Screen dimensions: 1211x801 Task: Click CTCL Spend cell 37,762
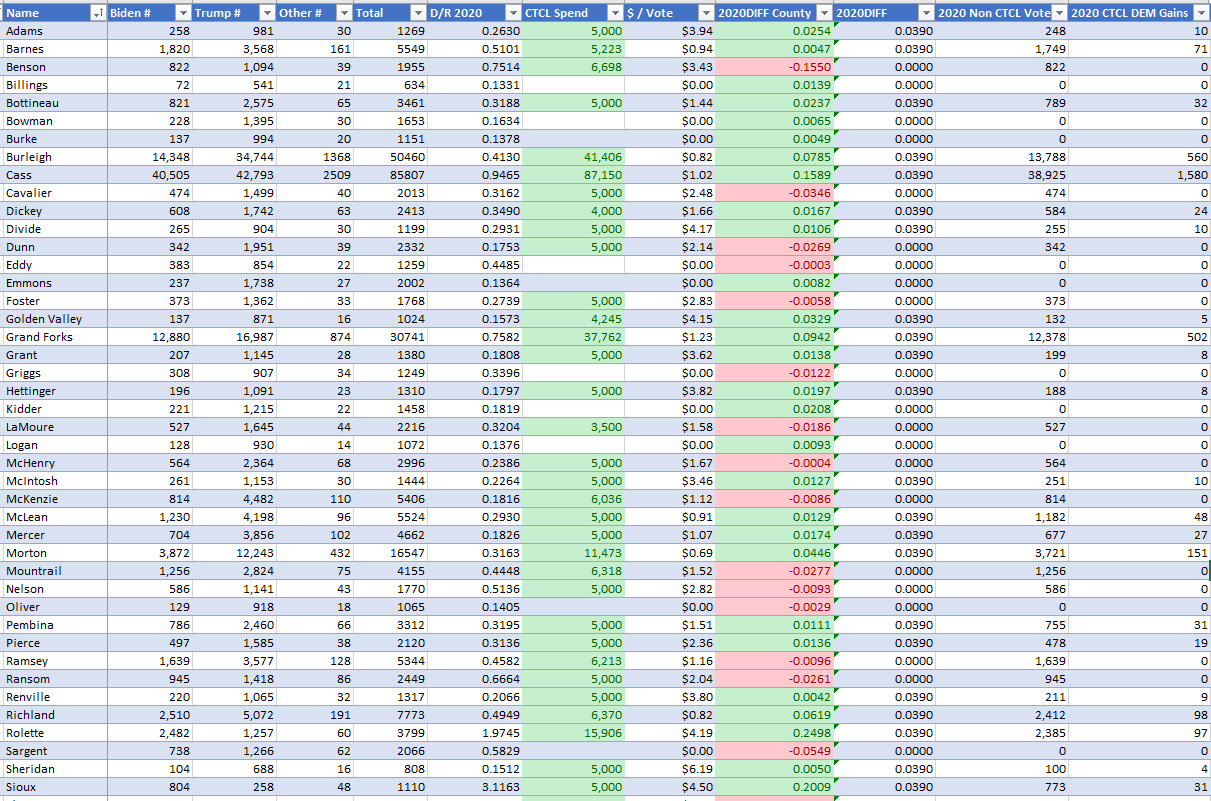pyautogui.click(x=574, y=337)
